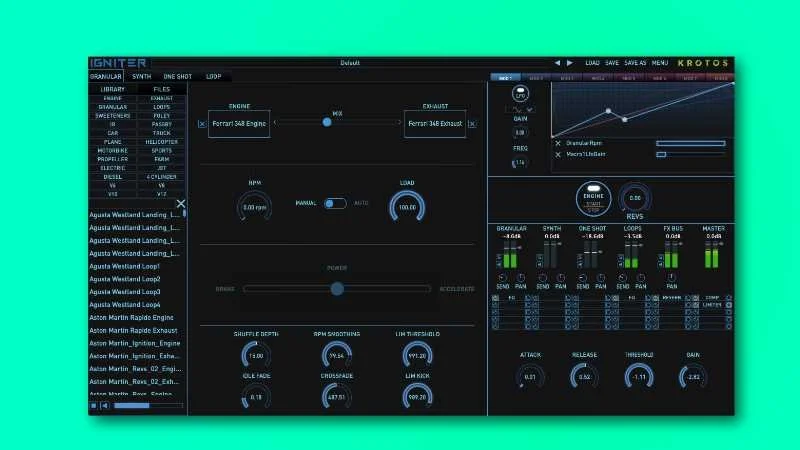Click the RPM dial

(x=255, y=207)
